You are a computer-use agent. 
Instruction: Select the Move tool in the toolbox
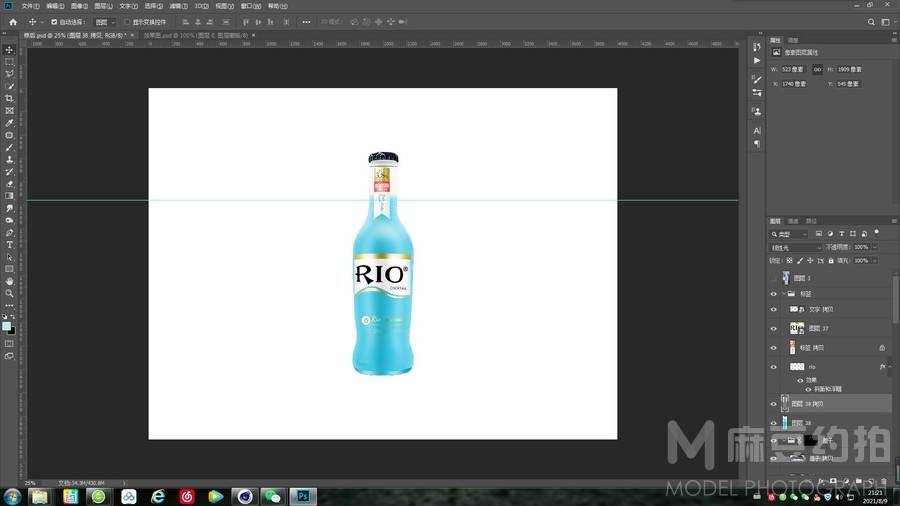click(9, 50)
